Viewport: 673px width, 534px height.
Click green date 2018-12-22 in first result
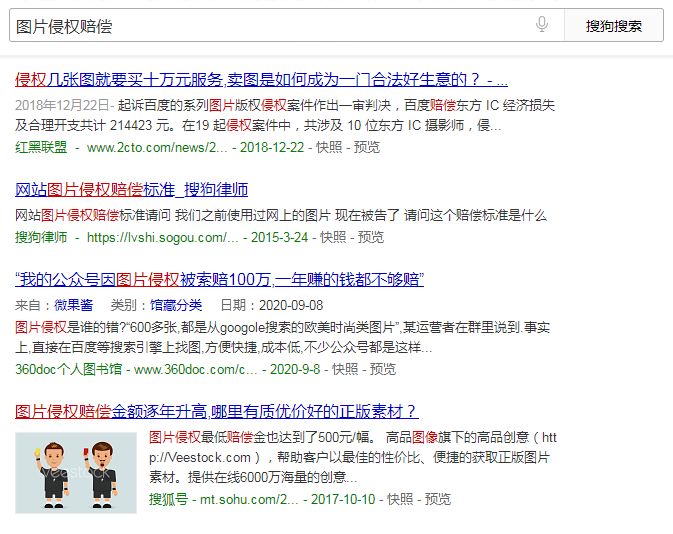(x=272, y=147)
